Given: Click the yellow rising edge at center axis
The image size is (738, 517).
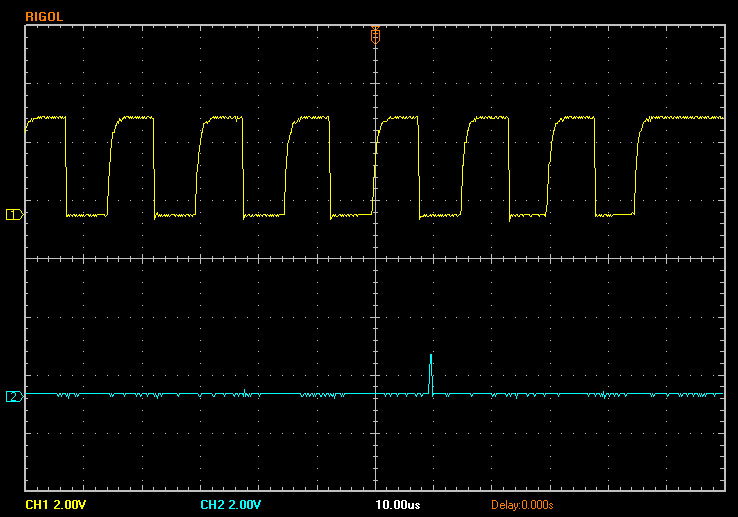Looking at the screenshot, I should coord(375,165).
